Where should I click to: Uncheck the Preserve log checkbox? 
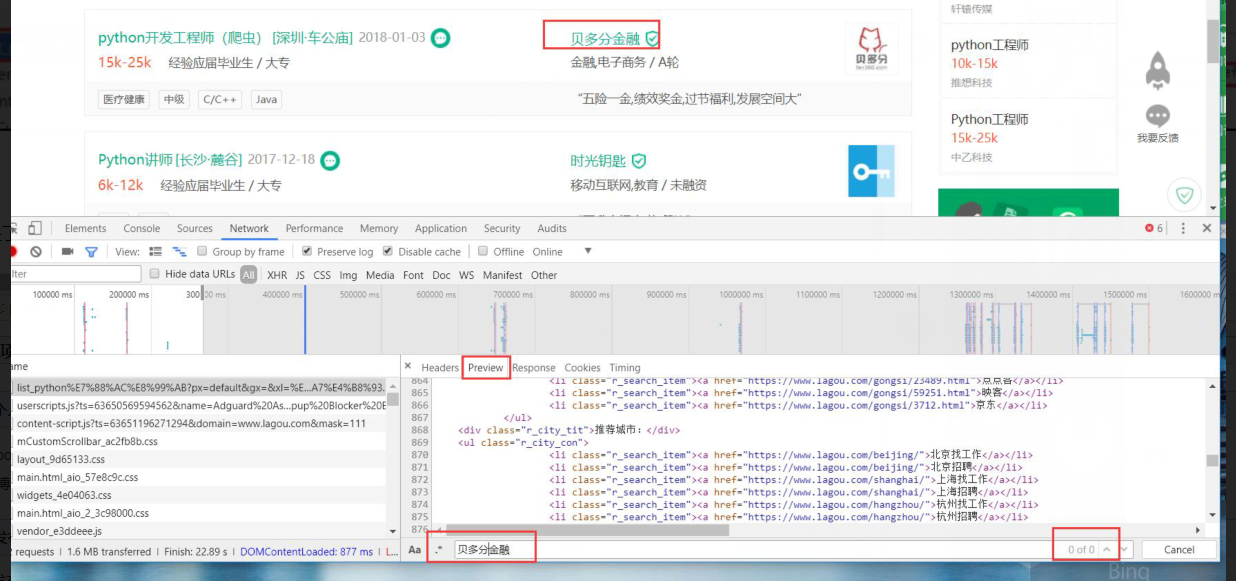tap(307, 251)
